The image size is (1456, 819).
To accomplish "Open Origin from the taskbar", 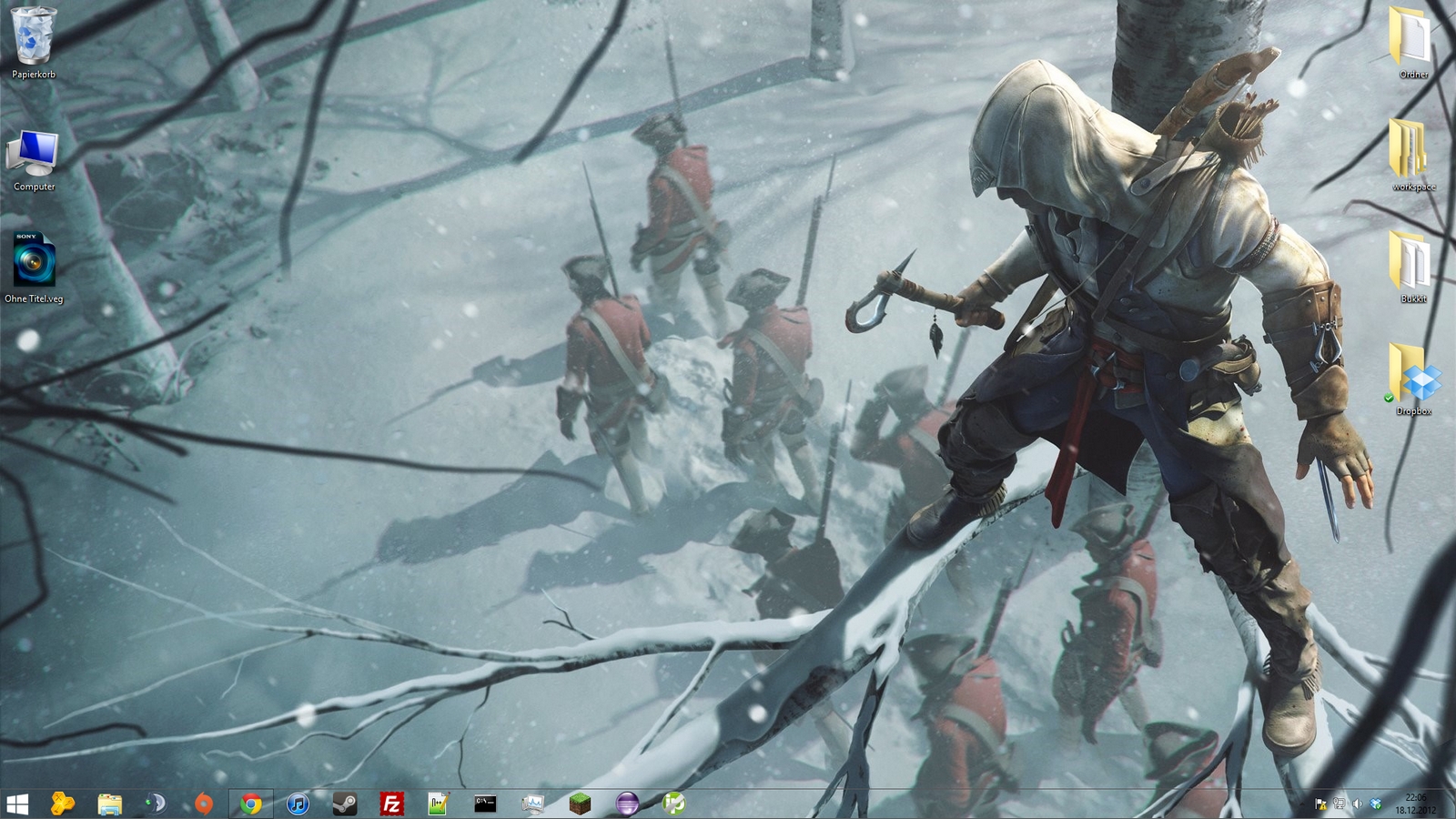I will (204, 804).
